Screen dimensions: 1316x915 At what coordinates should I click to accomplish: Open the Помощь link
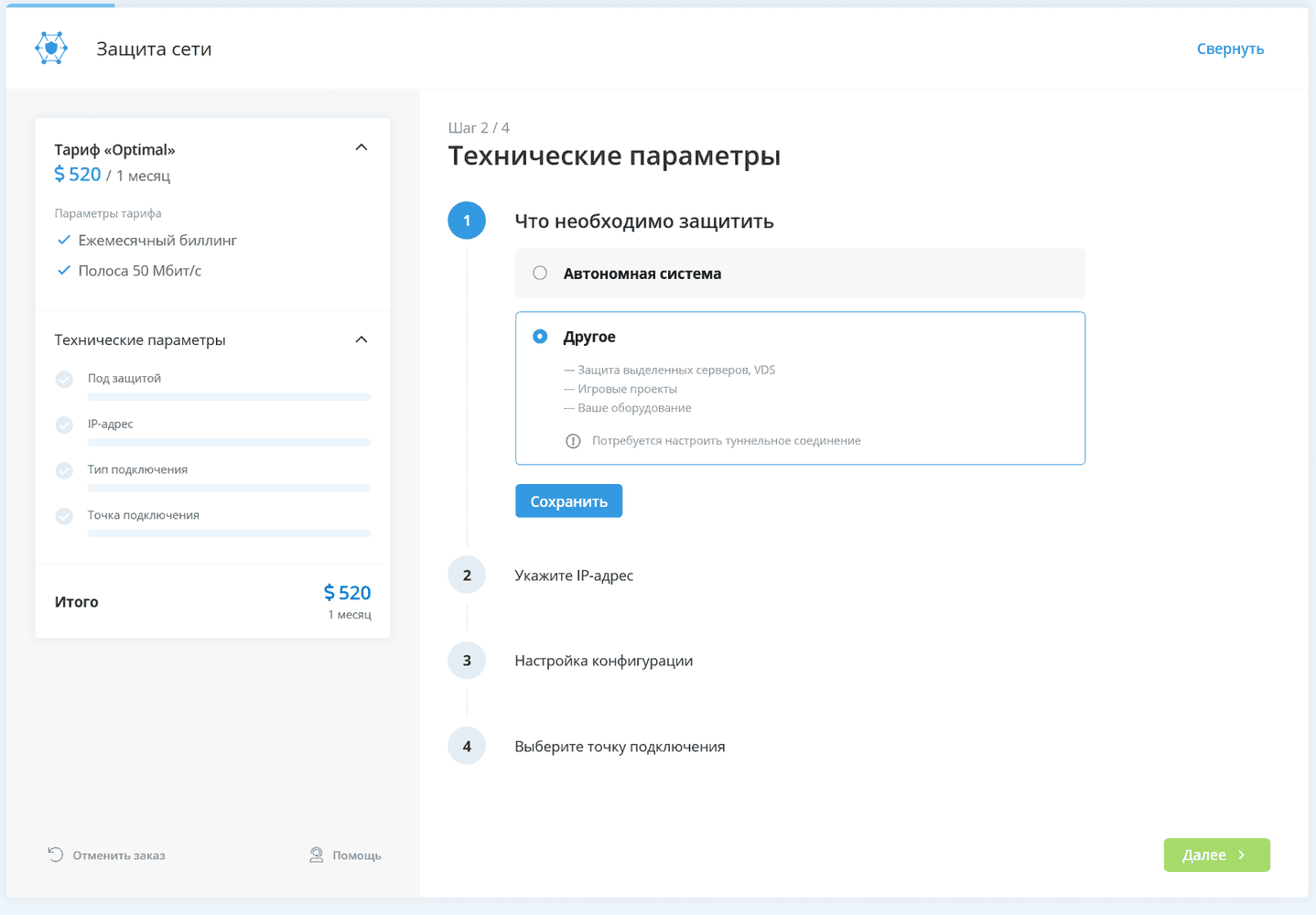[x=357, y=856]
